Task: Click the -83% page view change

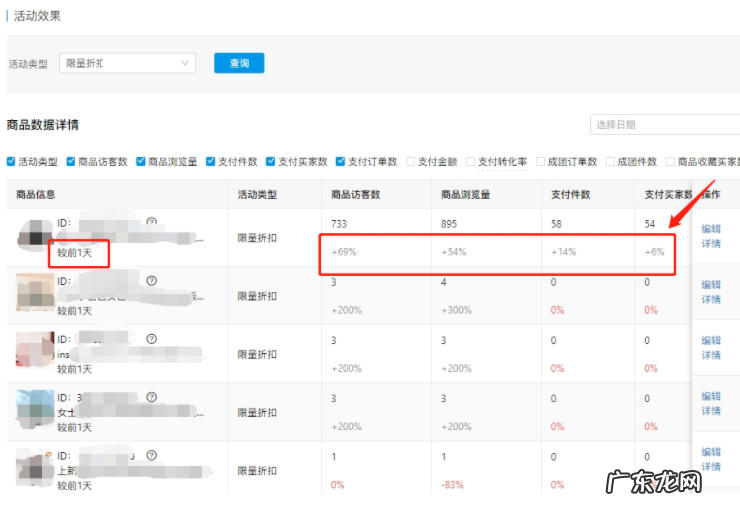Action: 452,485
